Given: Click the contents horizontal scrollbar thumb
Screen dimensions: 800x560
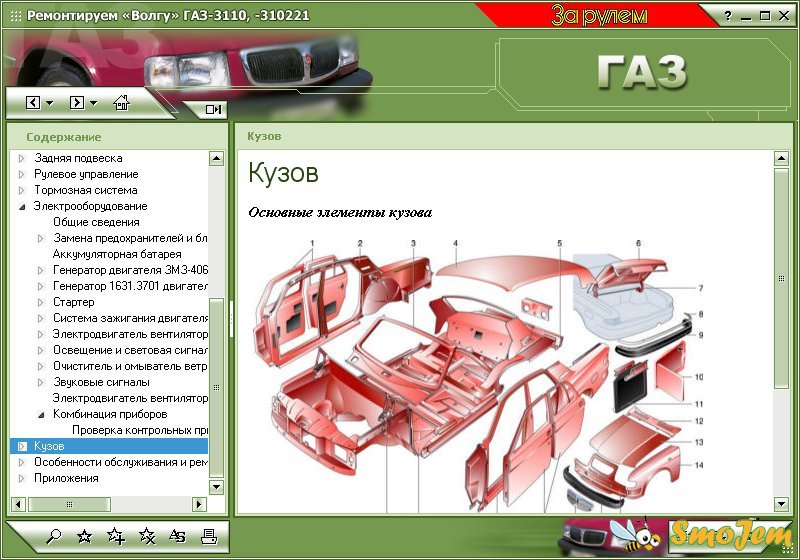Looking at the screenshot, I should point(69,504).
